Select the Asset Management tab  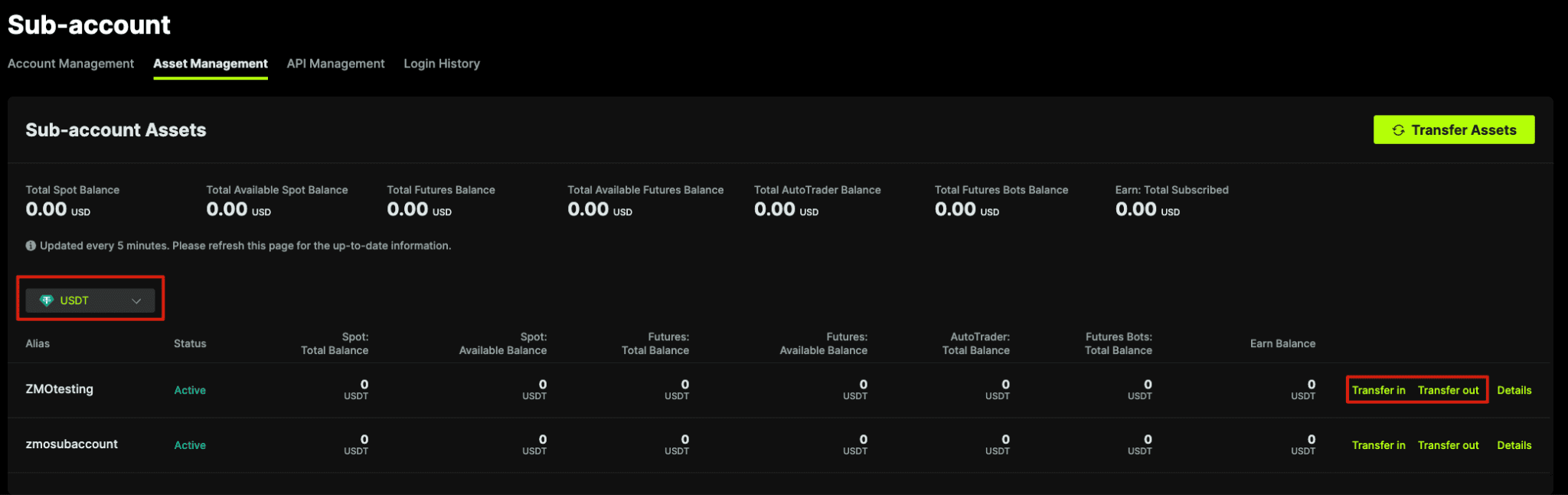[x=211, y=64]
